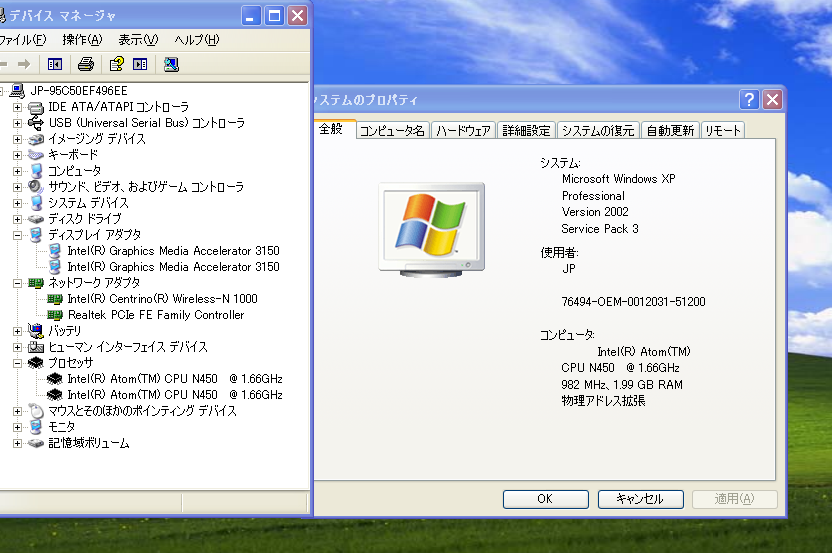
Task: Switch to the コンピュータ名 tab
Action: pos(392,131)
